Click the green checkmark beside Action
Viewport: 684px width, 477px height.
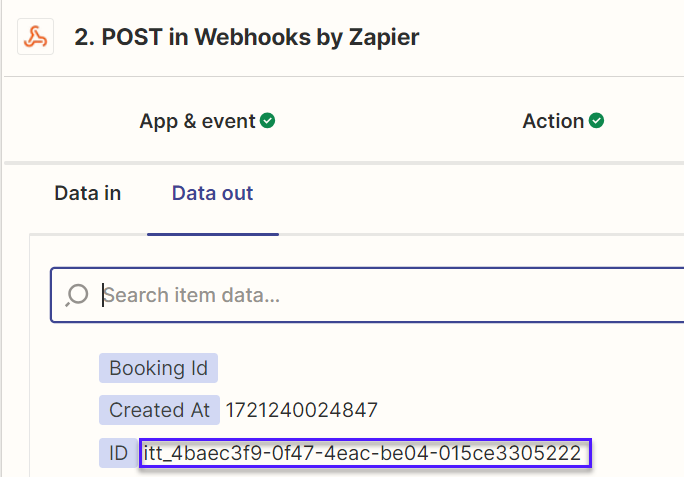point(596,120)
